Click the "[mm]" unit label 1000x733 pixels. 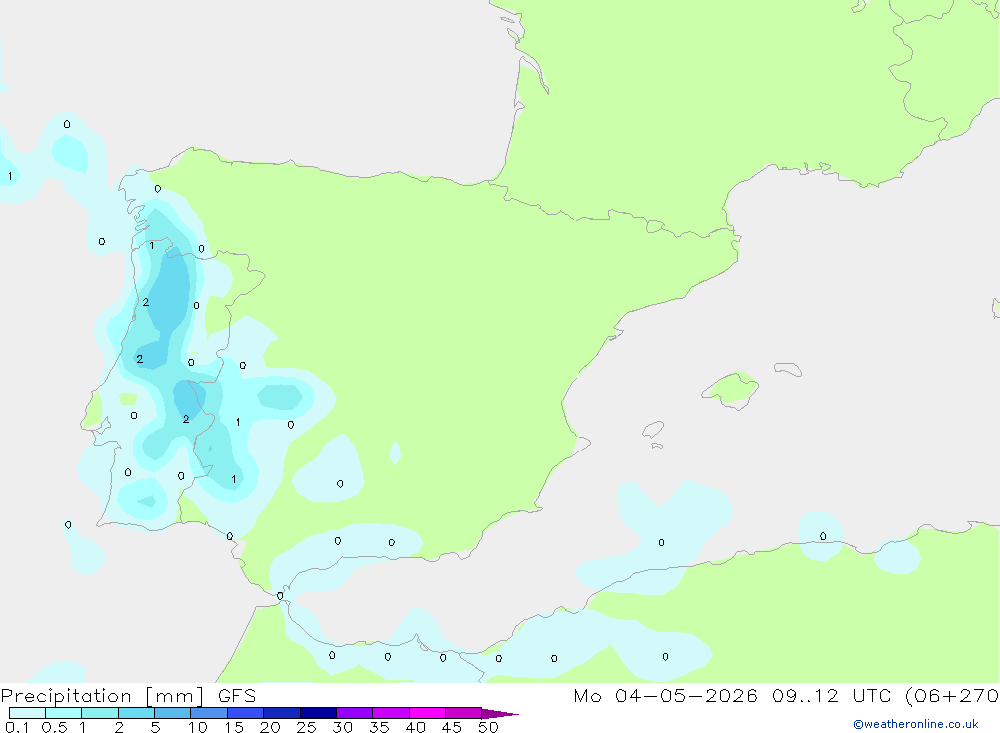point(175,696)
